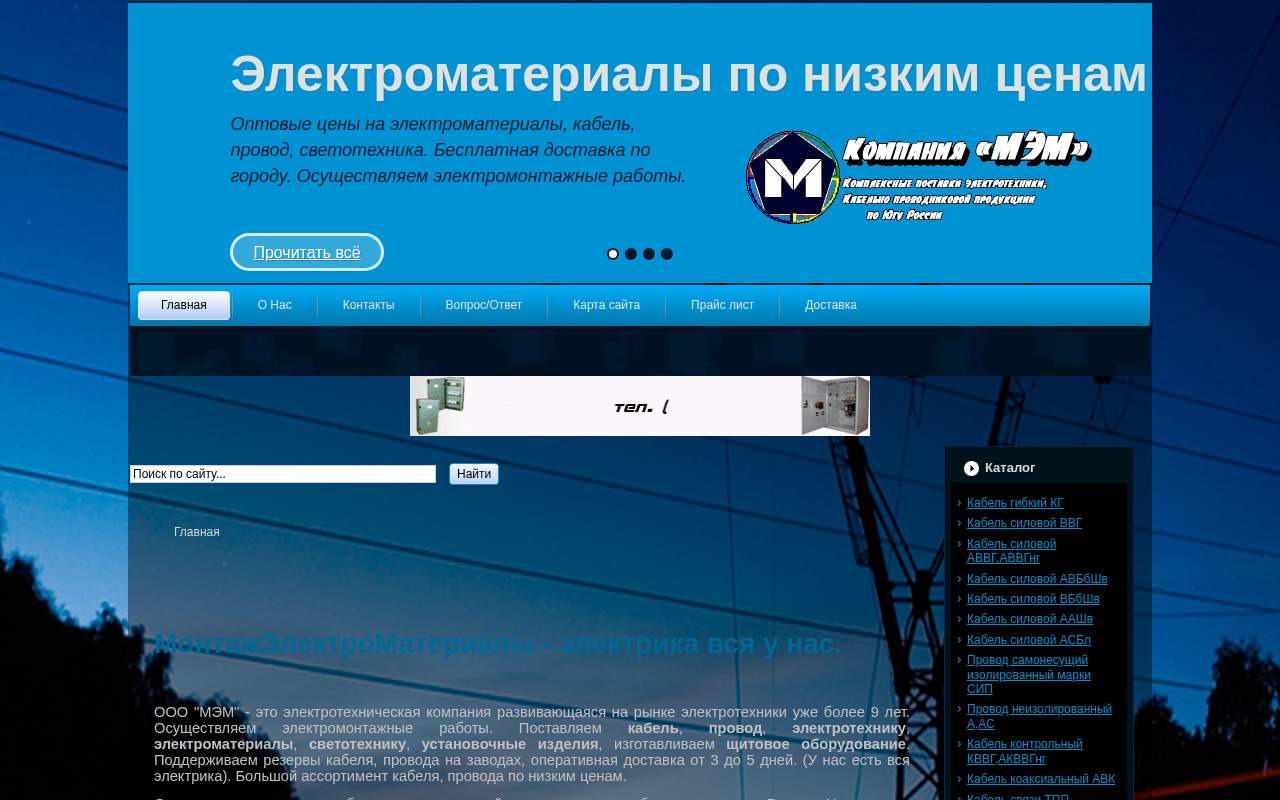The width and height of the screenshot is (1280, 800).
Task: Go to the Контакты page
Action: tap(369, 305)
